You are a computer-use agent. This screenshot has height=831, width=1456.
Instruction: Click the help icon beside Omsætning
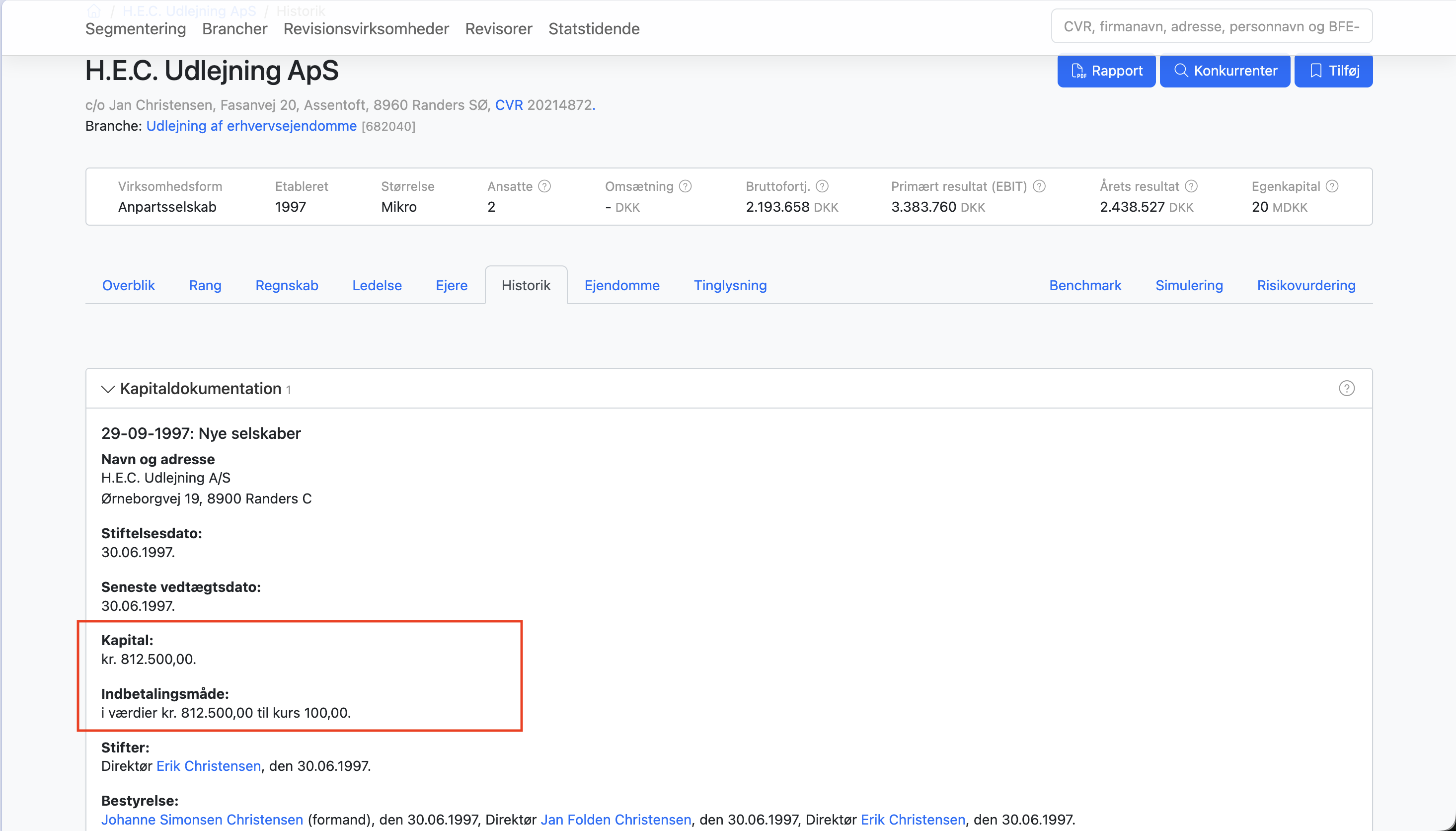[x=686, y=186]
